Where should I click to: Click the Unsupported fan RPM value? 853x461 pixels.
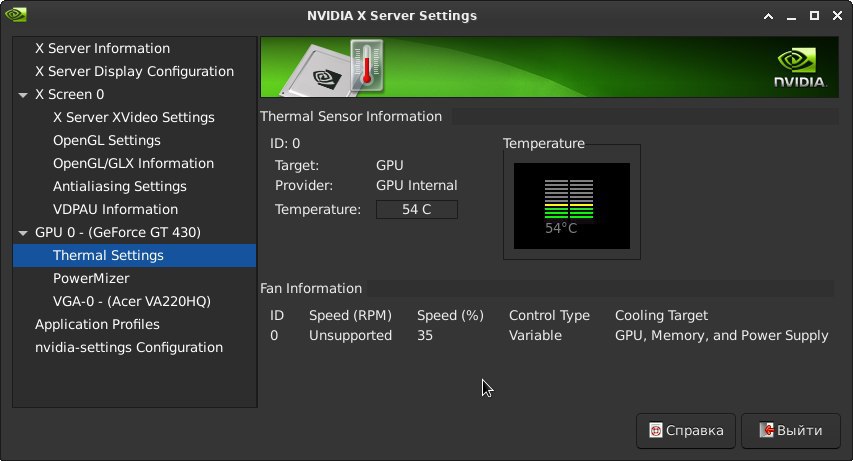point(350,336)
